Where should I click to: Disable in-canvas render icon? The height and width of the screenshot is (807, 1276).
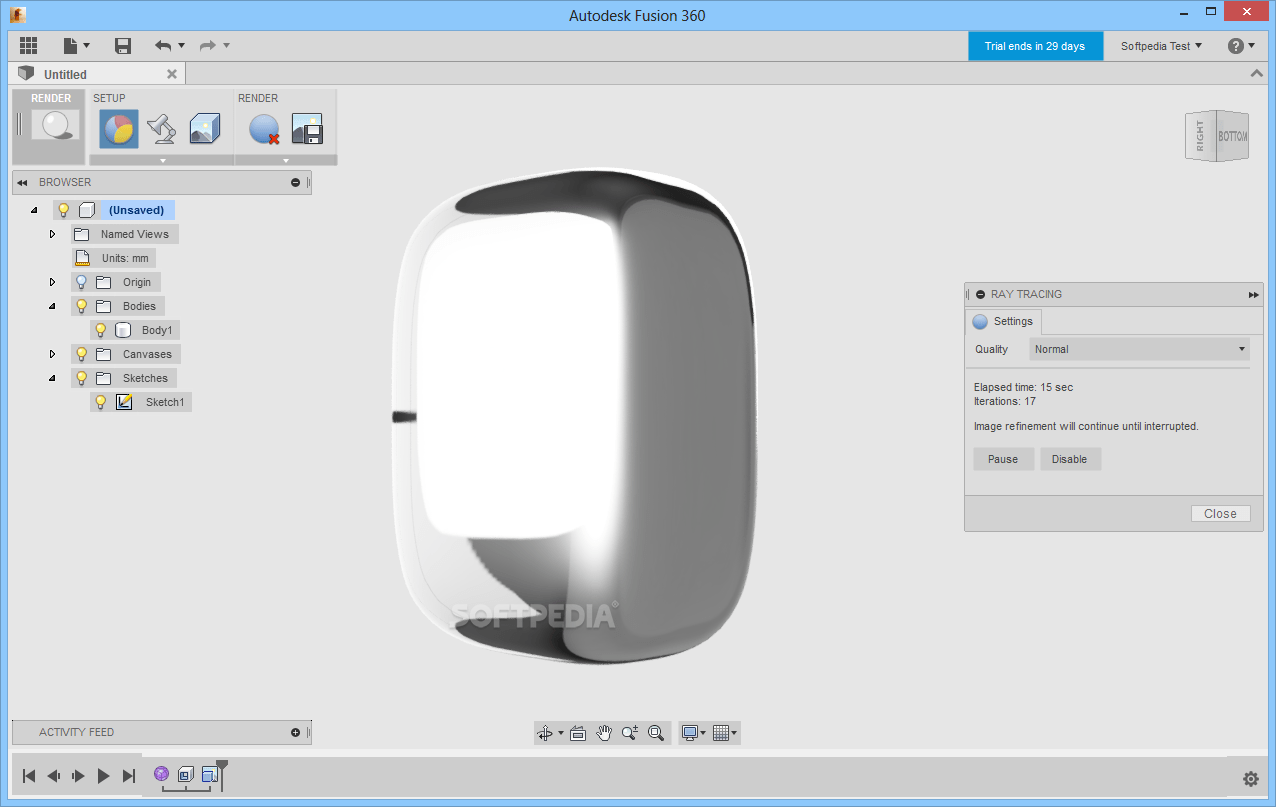(264, 129)
